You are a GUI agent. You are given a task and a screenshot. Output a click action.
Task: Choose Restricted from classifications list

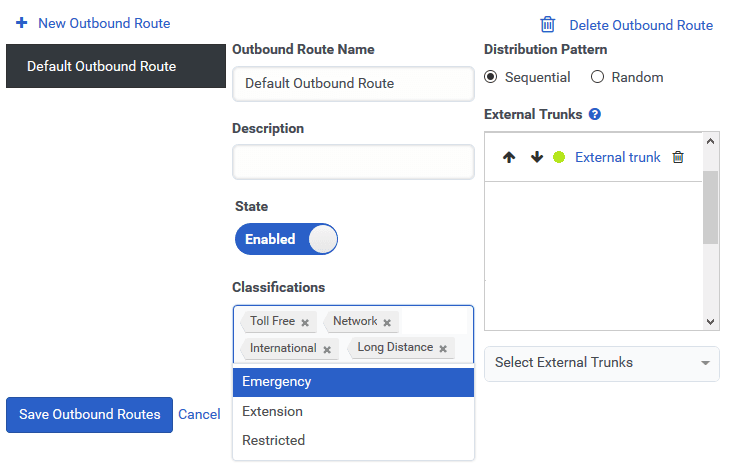click(353, 440)
